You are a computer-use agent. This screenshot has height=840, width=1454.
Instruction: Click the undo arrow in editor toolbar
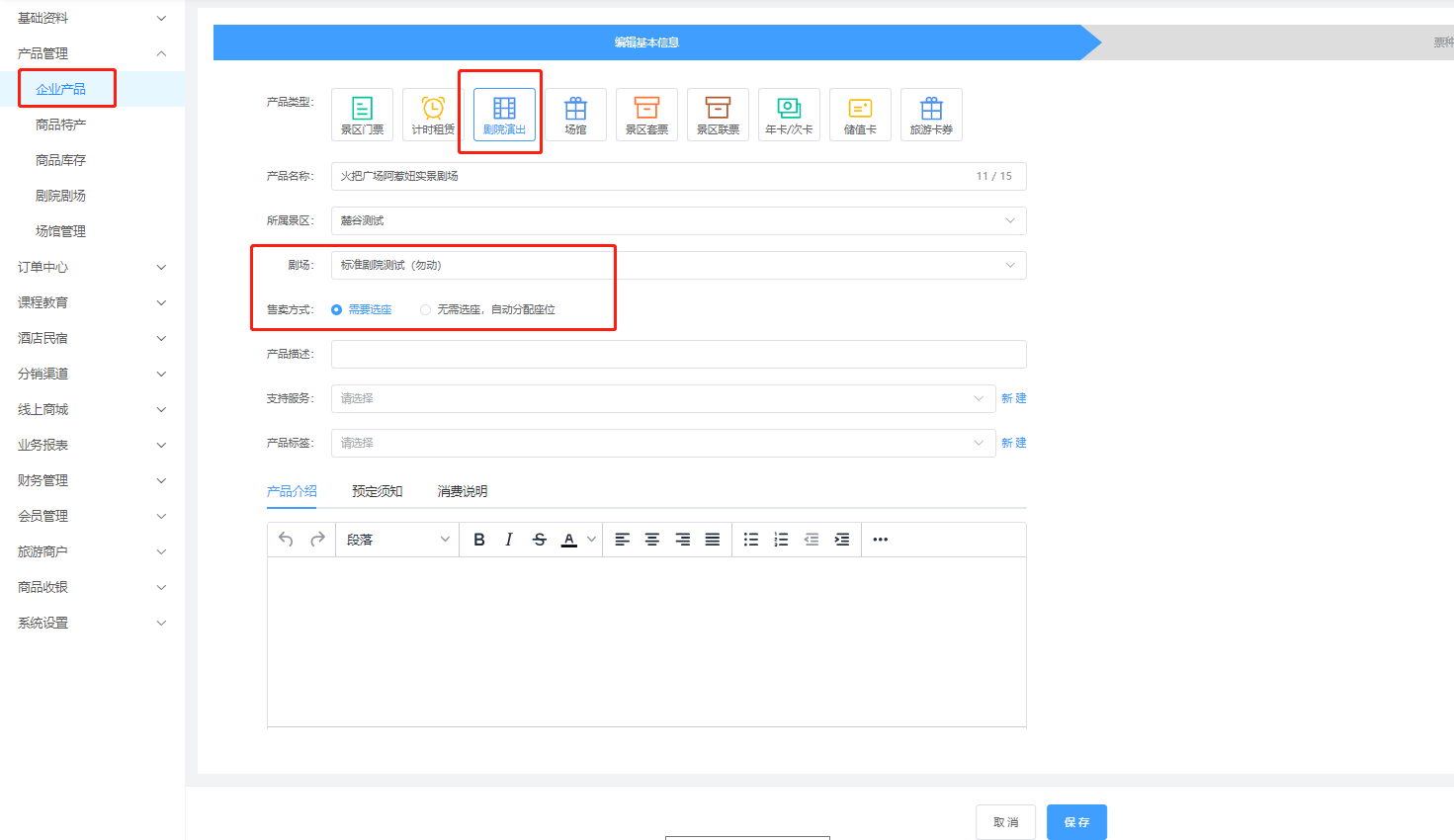(x=286, y=540)
